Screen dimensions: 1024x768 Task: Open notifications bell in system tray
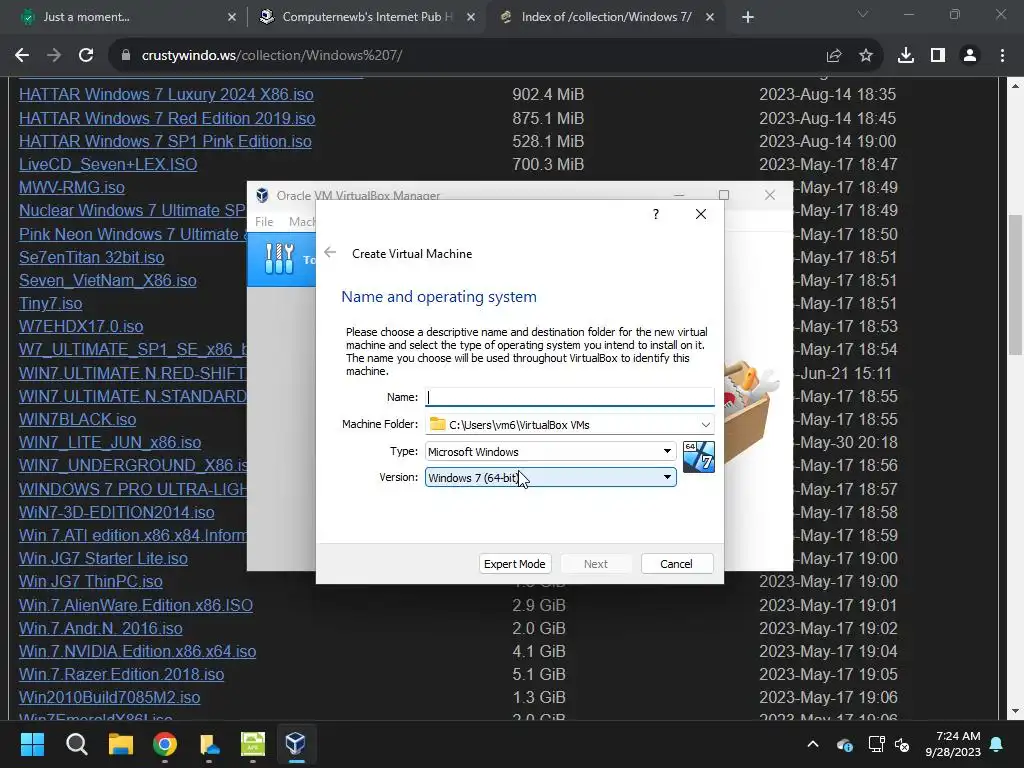pyautogui.click(x=997, y=744)
